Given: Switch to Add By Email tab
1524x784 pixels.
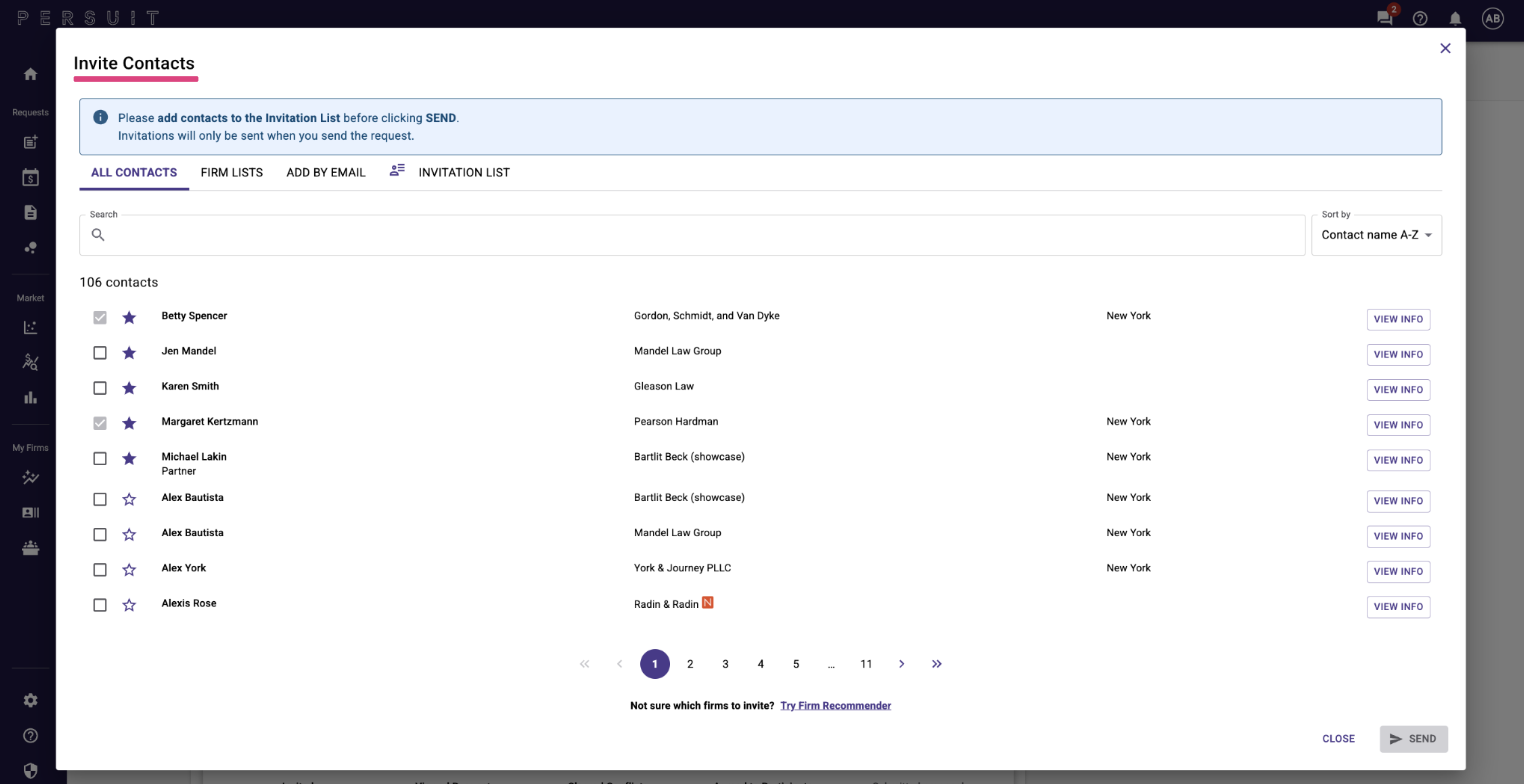Looking at the screenshot, I should click(326, 172).
